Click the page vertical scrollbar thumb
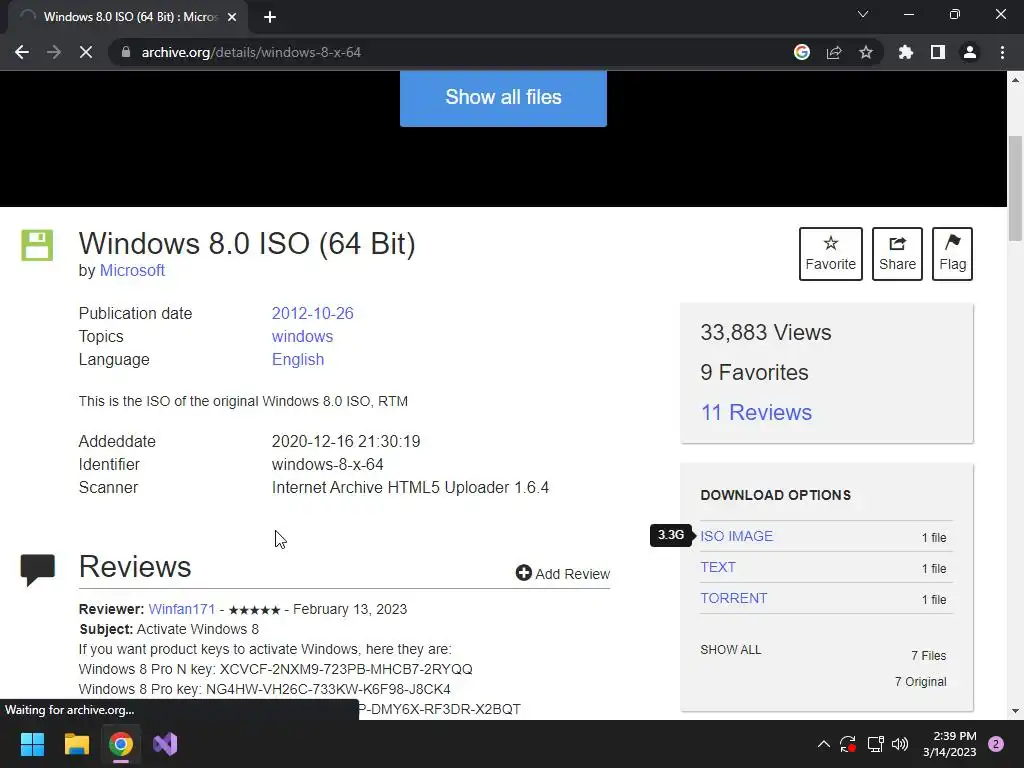The image size is (1024, 768). (x=1015, y=188)
